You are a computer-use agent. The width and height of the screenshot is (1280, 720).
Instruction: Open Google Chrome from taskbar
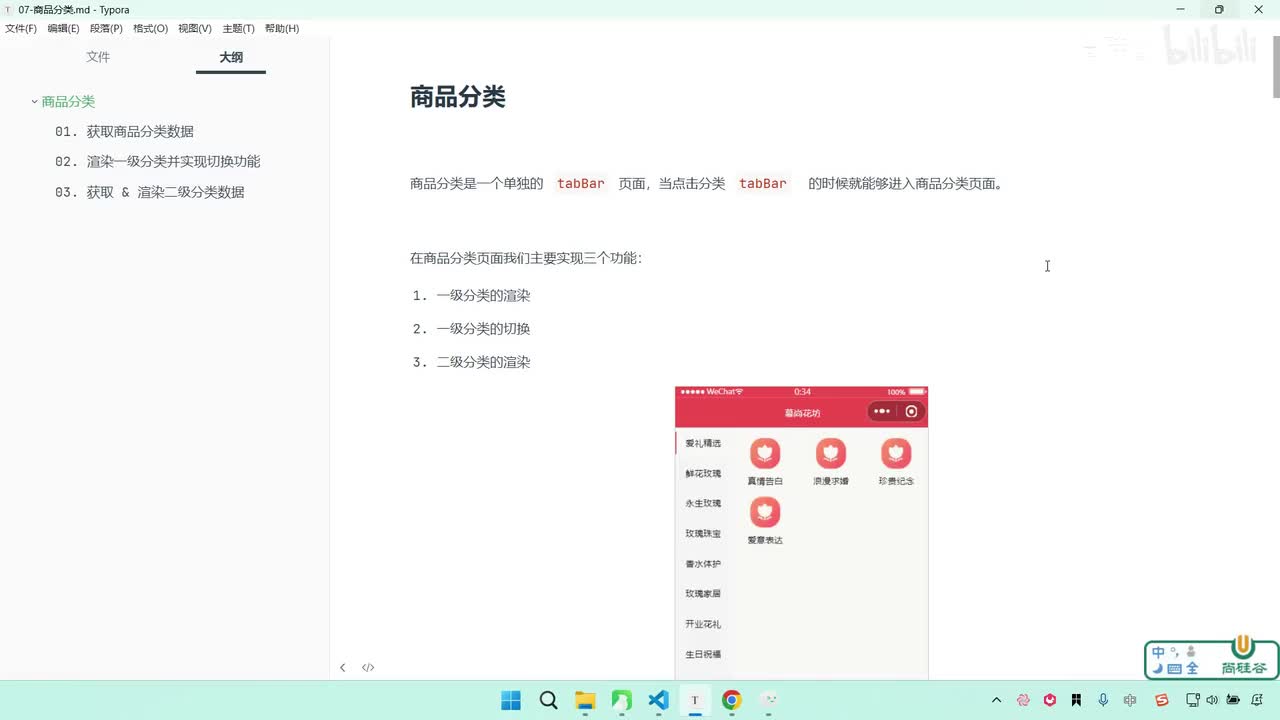[732, 700]
